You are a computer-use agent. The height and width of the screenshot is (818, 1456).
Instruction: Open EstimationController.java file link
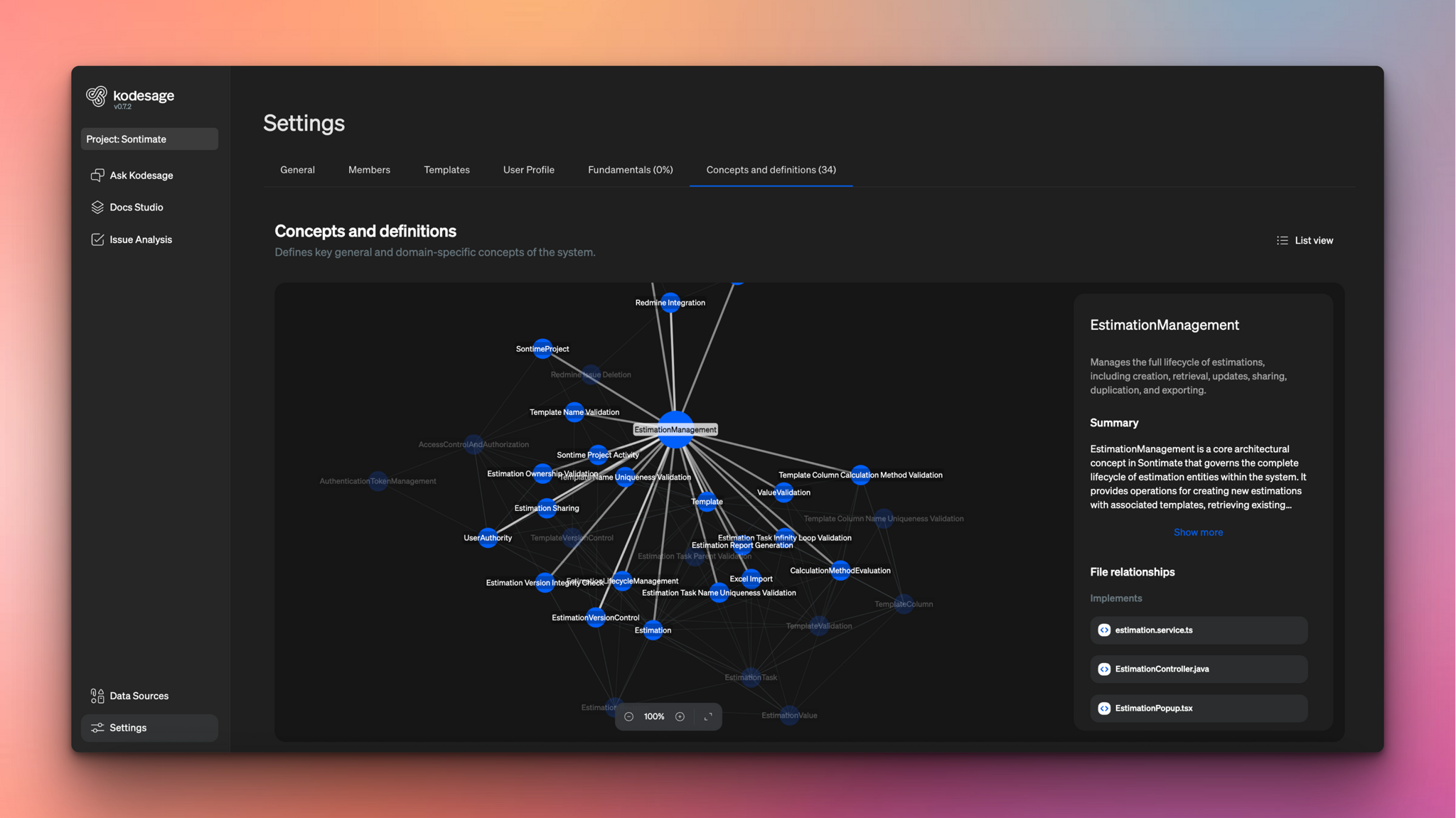coord(1162,669)
